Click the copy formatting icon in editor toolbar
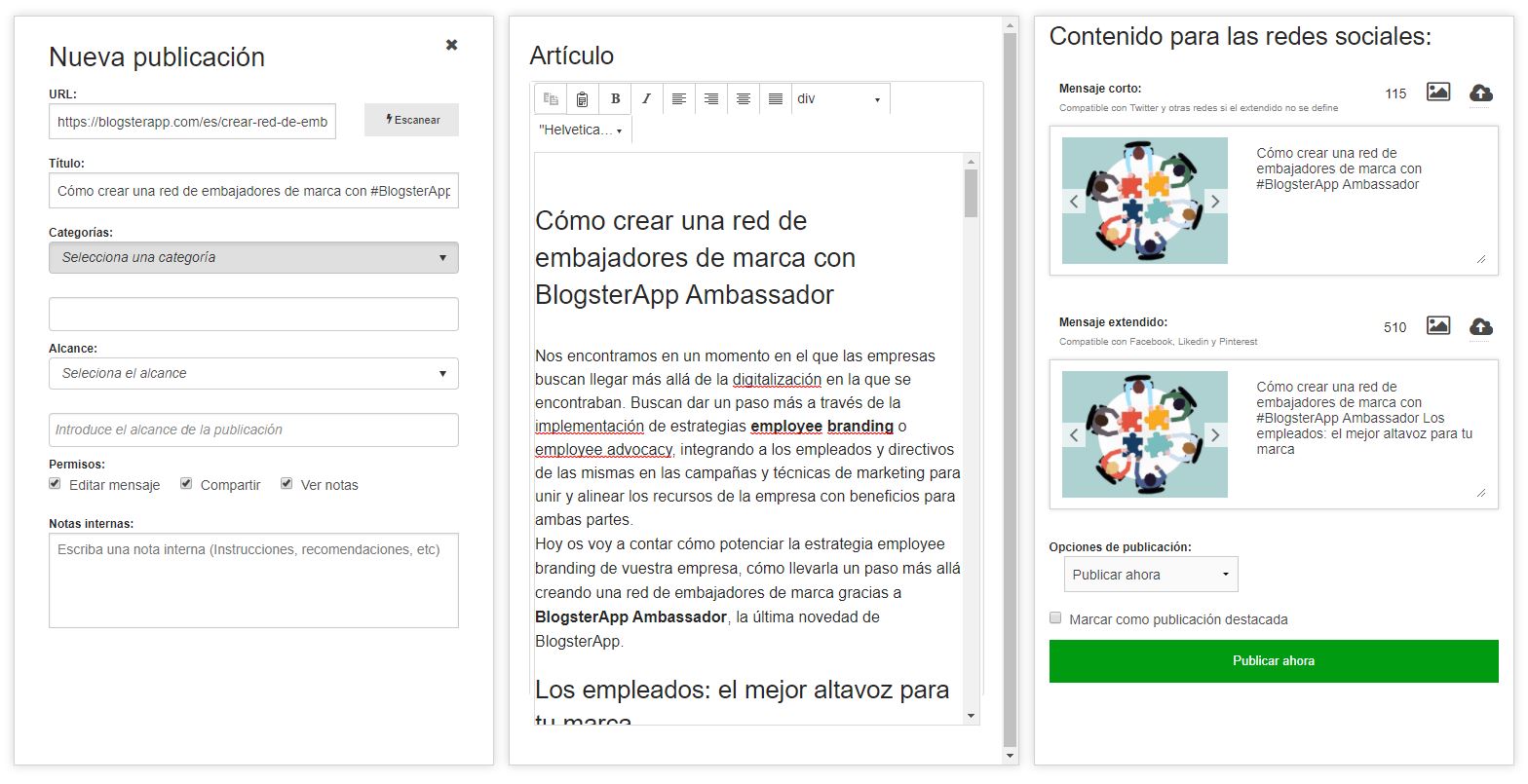The image size is (1528, 784). [551, 98]
